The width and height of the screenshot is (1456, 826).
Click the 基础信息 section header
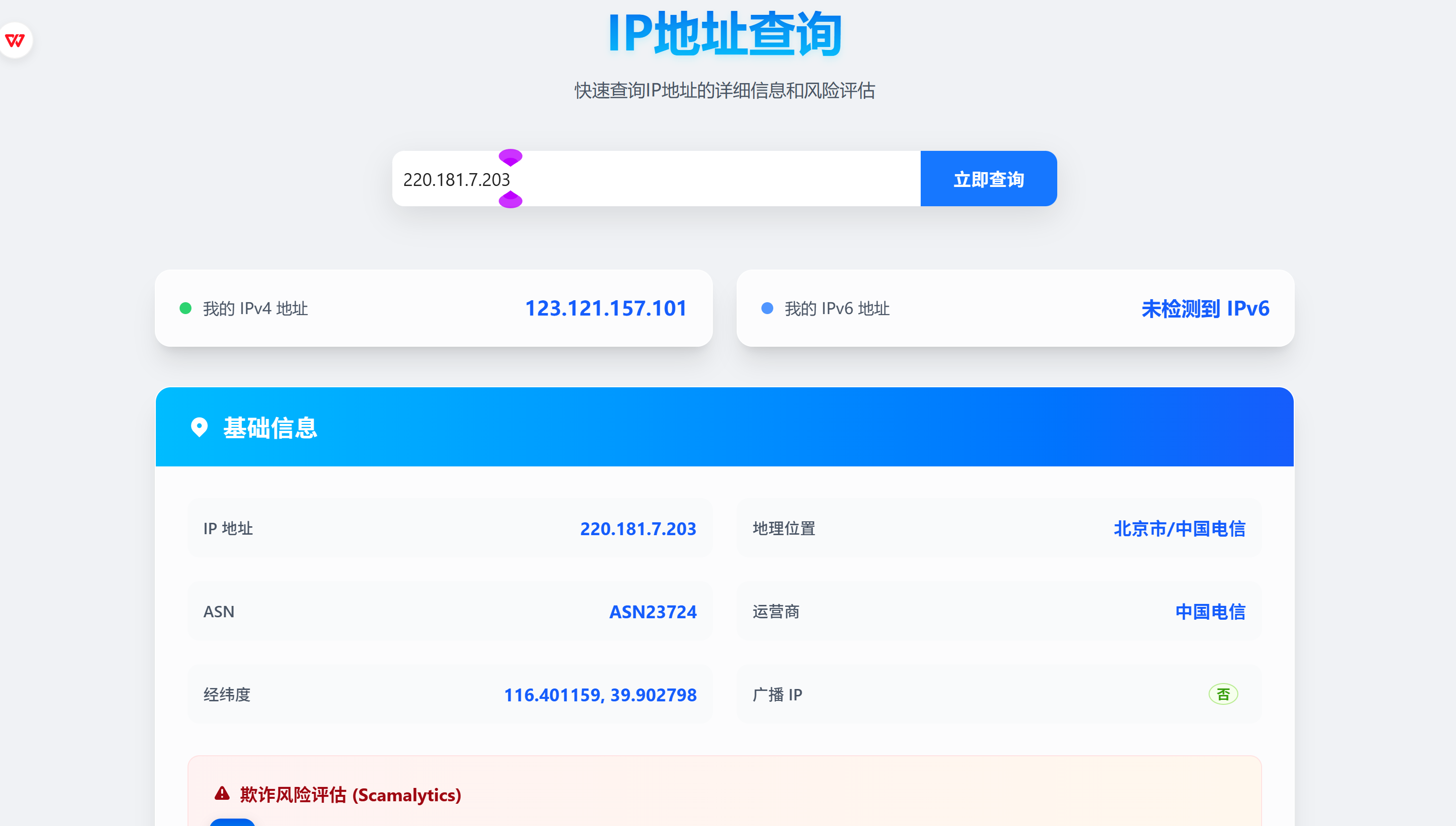click(x=270, y=427)
